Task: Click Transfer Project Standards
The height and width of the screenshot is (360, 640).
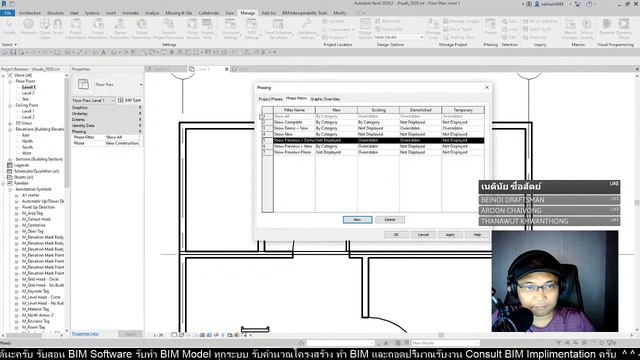Action: click(x=169, y=28)
